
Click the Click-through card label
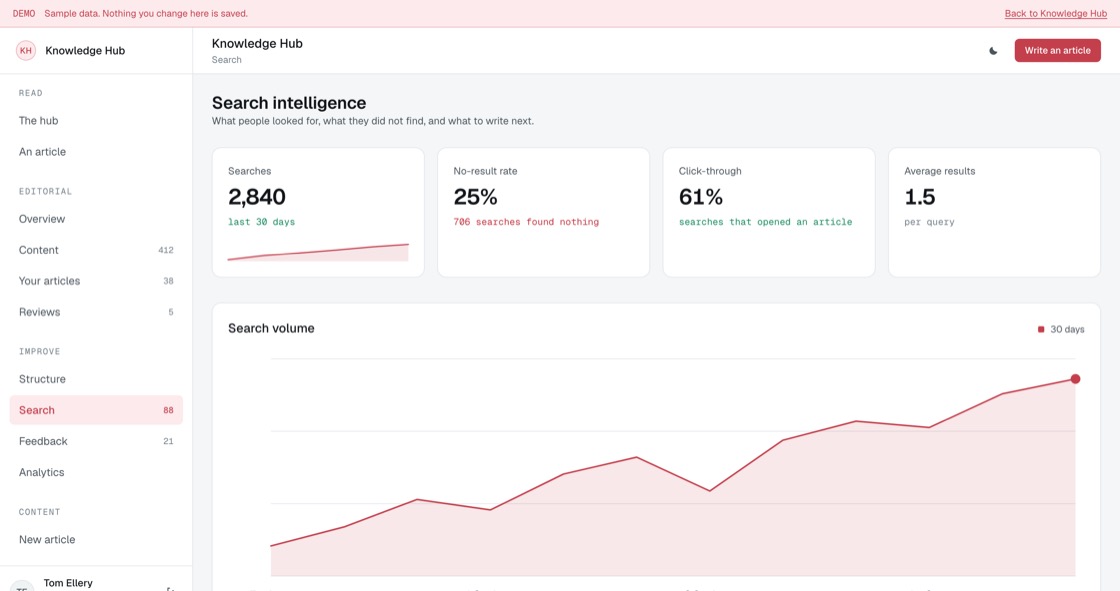pos(710,172)
